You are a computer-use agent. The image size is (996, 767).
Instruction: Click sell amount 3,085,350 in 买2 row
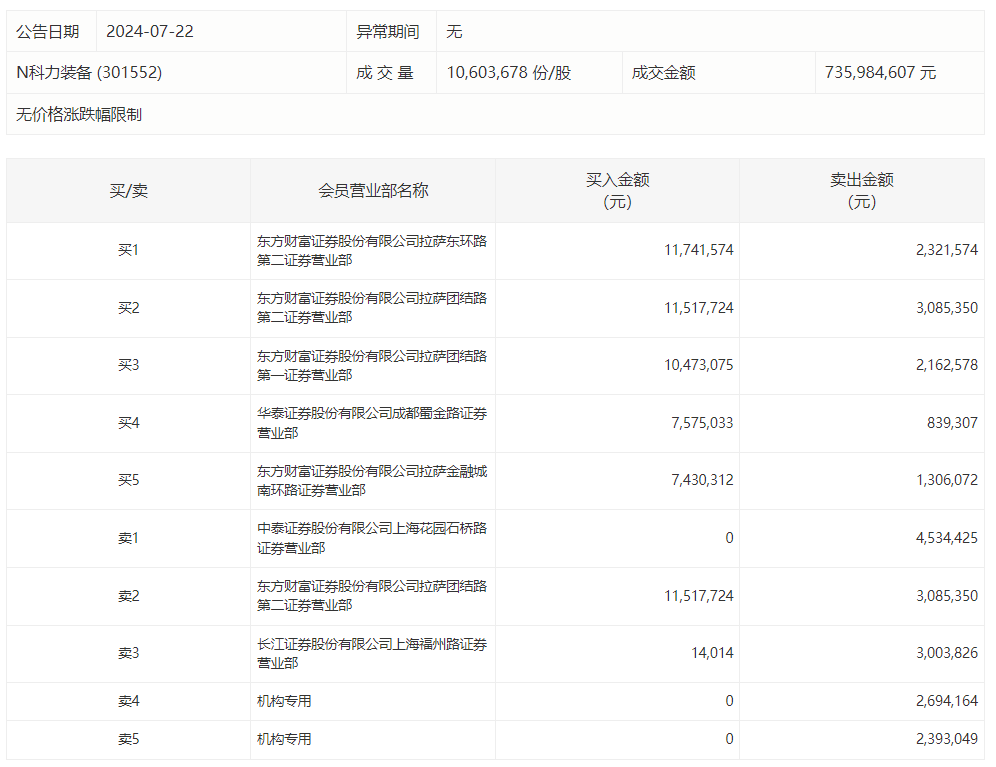[x=947, y=308]
